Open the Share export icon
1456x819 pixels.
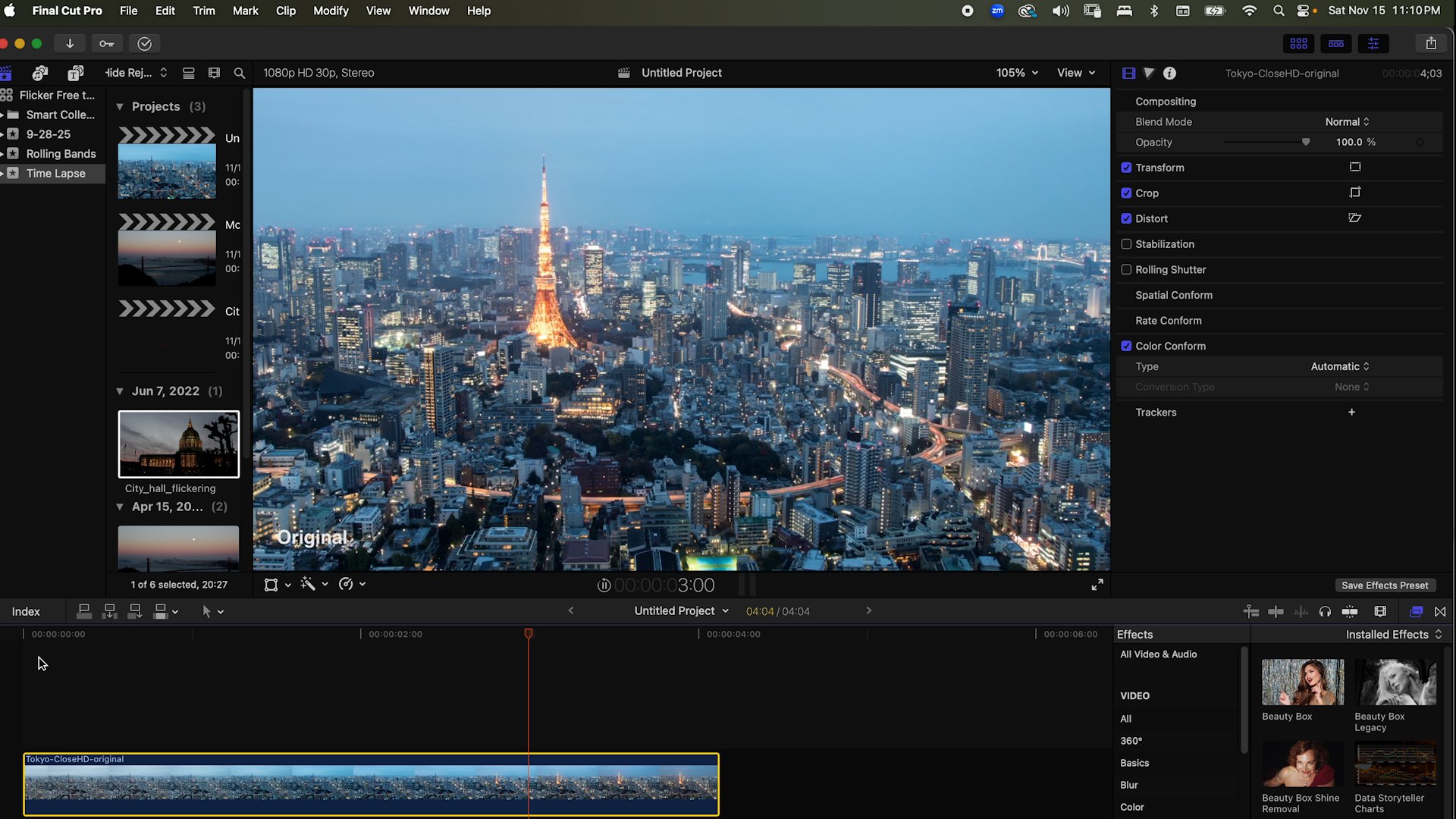point(1430,43)
